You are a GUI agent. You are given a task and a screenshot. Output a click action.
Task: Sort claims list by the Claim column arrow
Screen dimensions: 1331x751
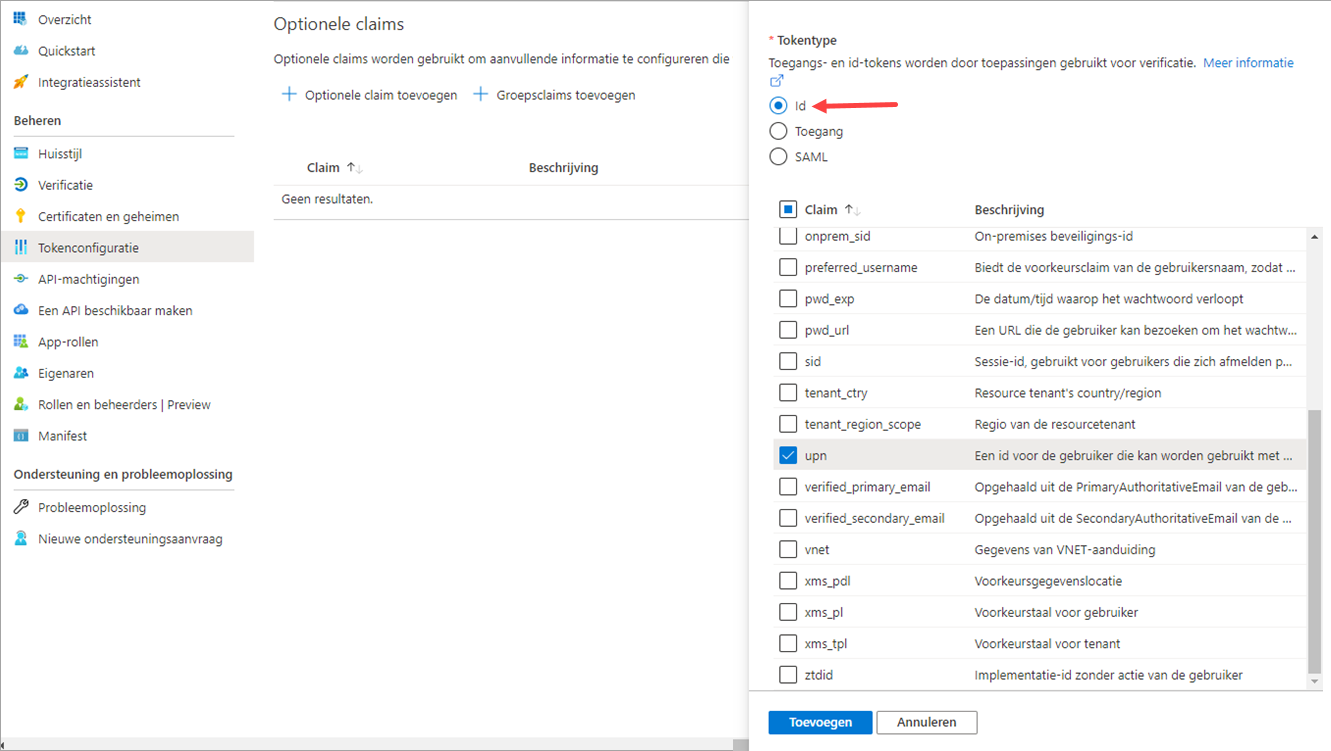pos(852,210)
